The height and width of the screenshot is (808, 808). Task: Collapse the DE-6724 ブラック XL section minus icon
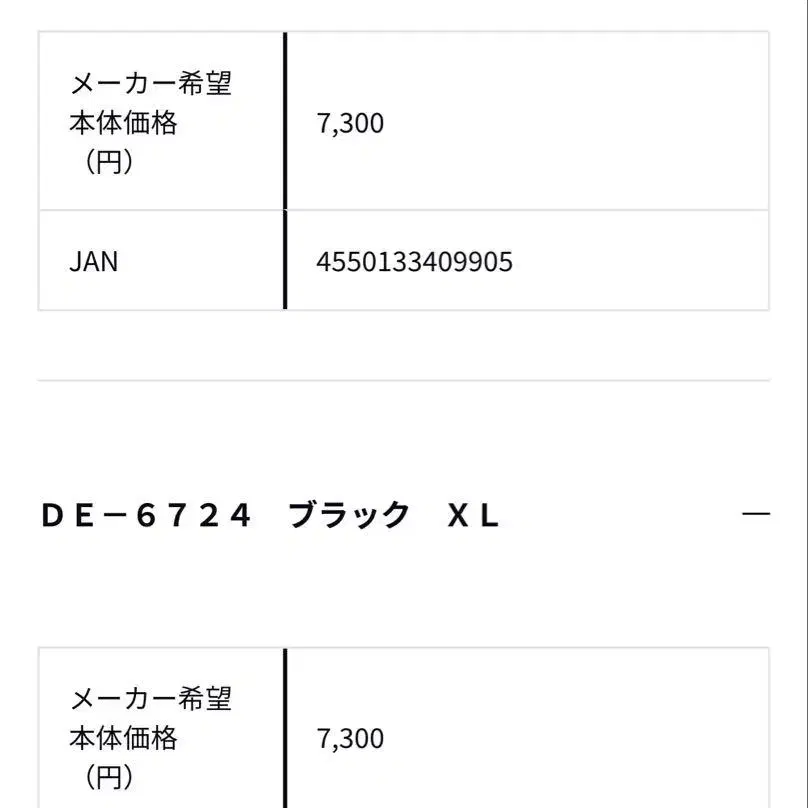(x=757, y=514)
